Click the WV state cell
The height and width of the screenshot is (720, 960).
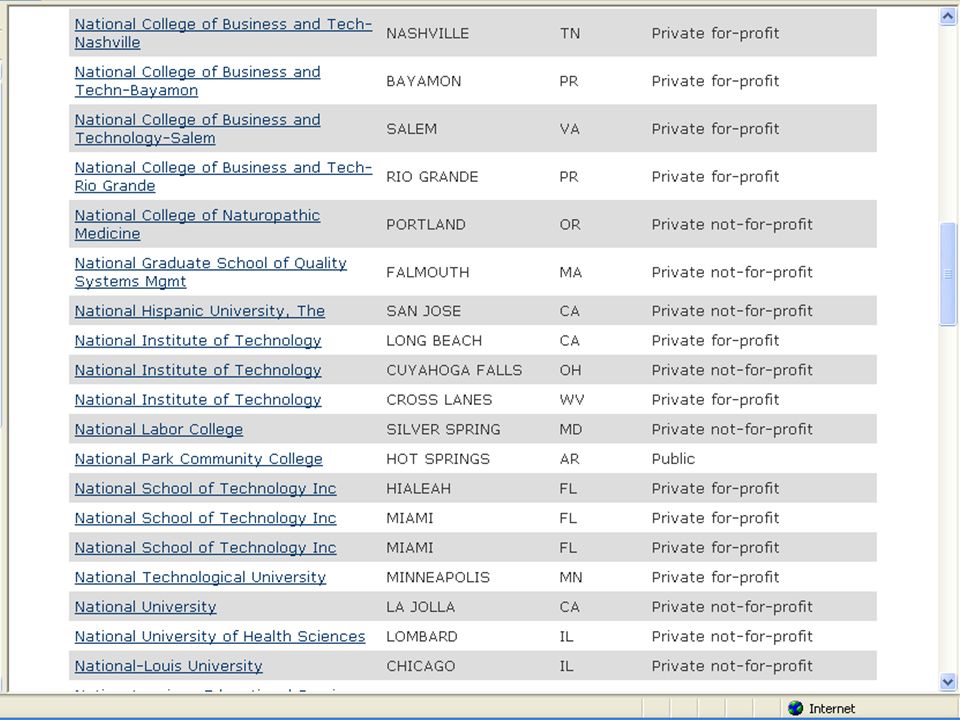tap(571, 399)
